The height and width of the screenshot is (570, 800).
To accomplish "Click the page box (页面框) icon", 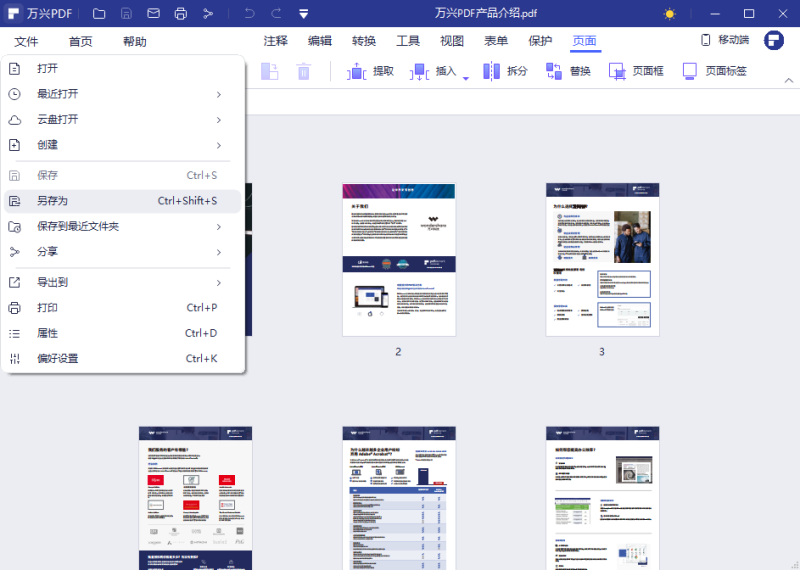I will point(617,71).
